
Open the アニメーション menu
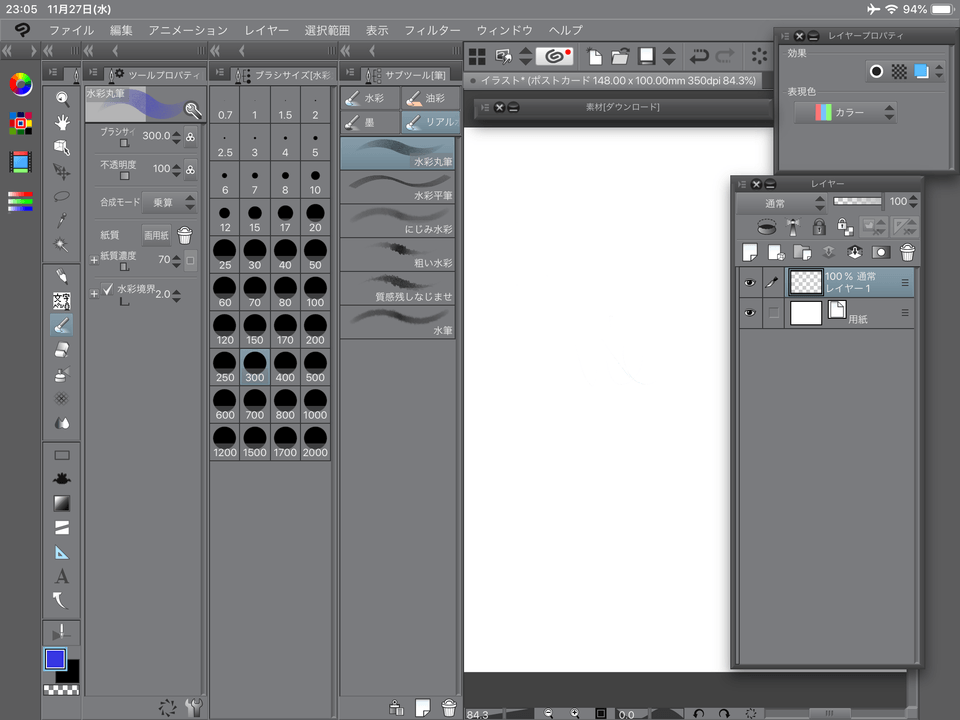188,30
